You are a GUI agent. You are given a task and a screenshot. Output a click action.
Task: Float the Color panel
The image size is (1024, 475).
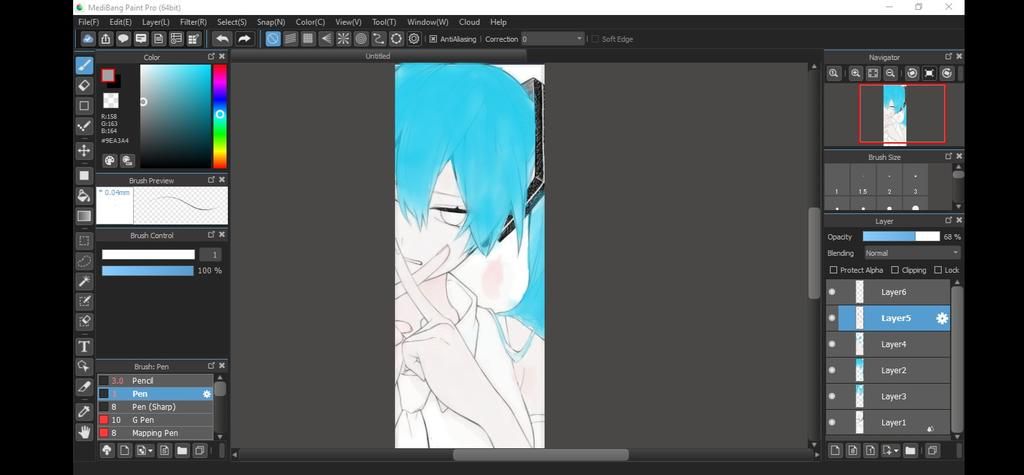click(211, 57)
